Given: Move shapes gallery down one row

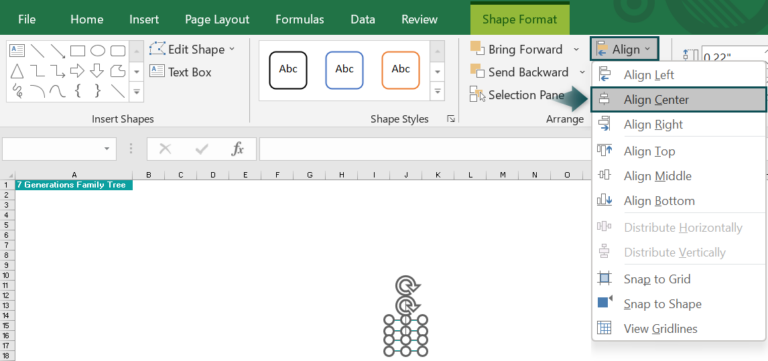Looking at the screenshot, I should [137, 72].
